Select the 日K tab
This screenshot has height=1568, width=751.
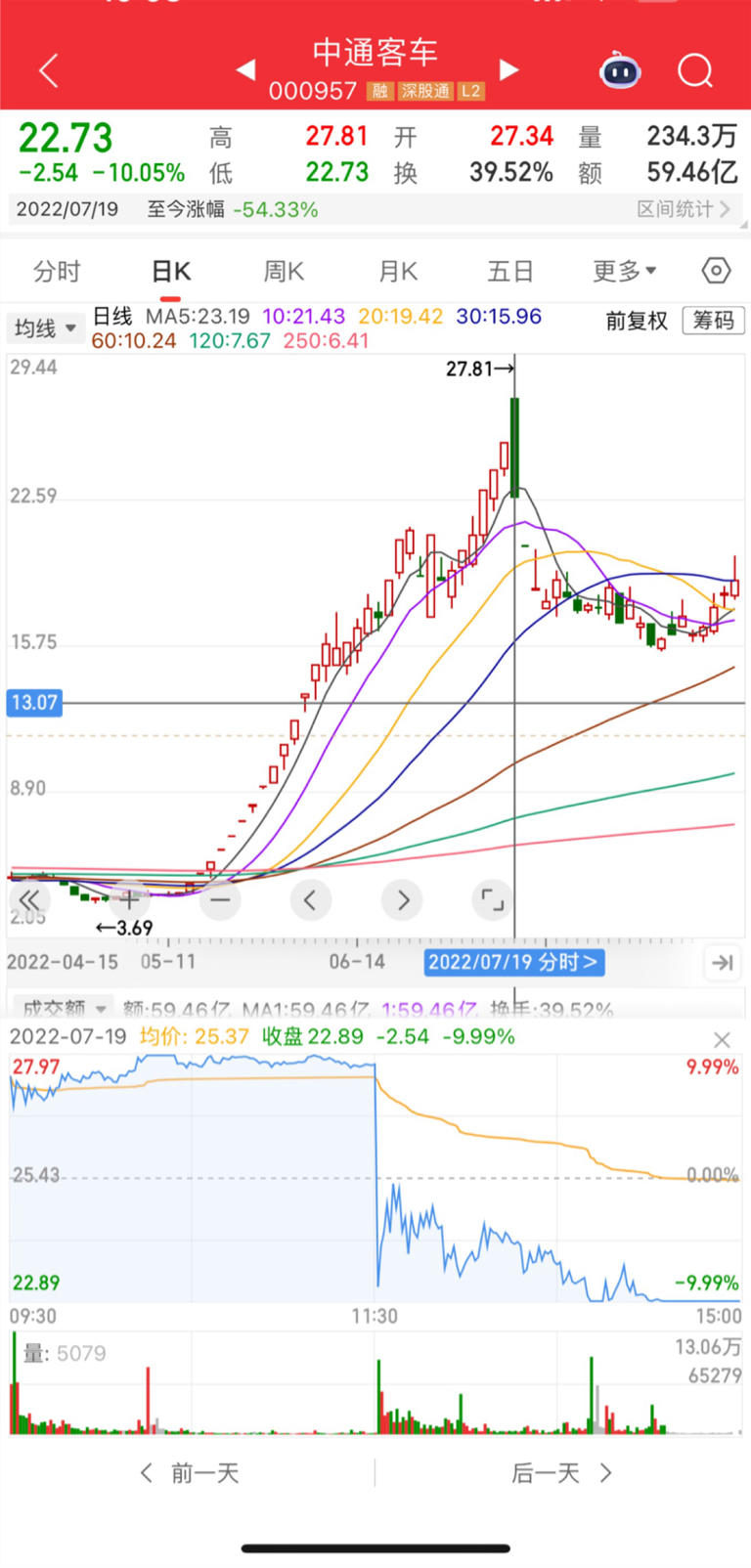click(x=171, y=271)
